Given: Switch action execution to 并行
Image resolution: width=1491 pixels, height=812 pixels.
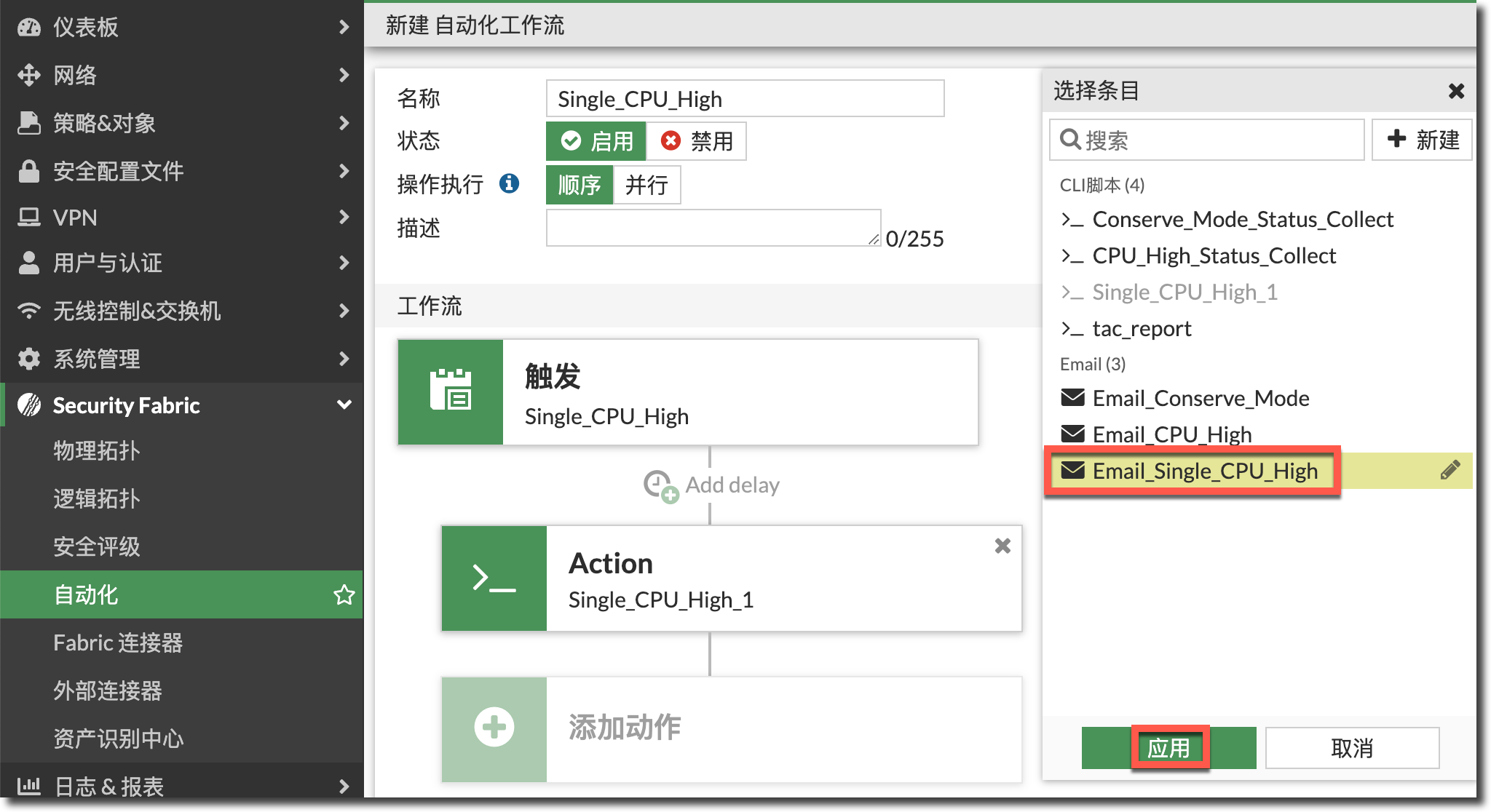Looking at the screenshot, I should click(x=646, y=185).
